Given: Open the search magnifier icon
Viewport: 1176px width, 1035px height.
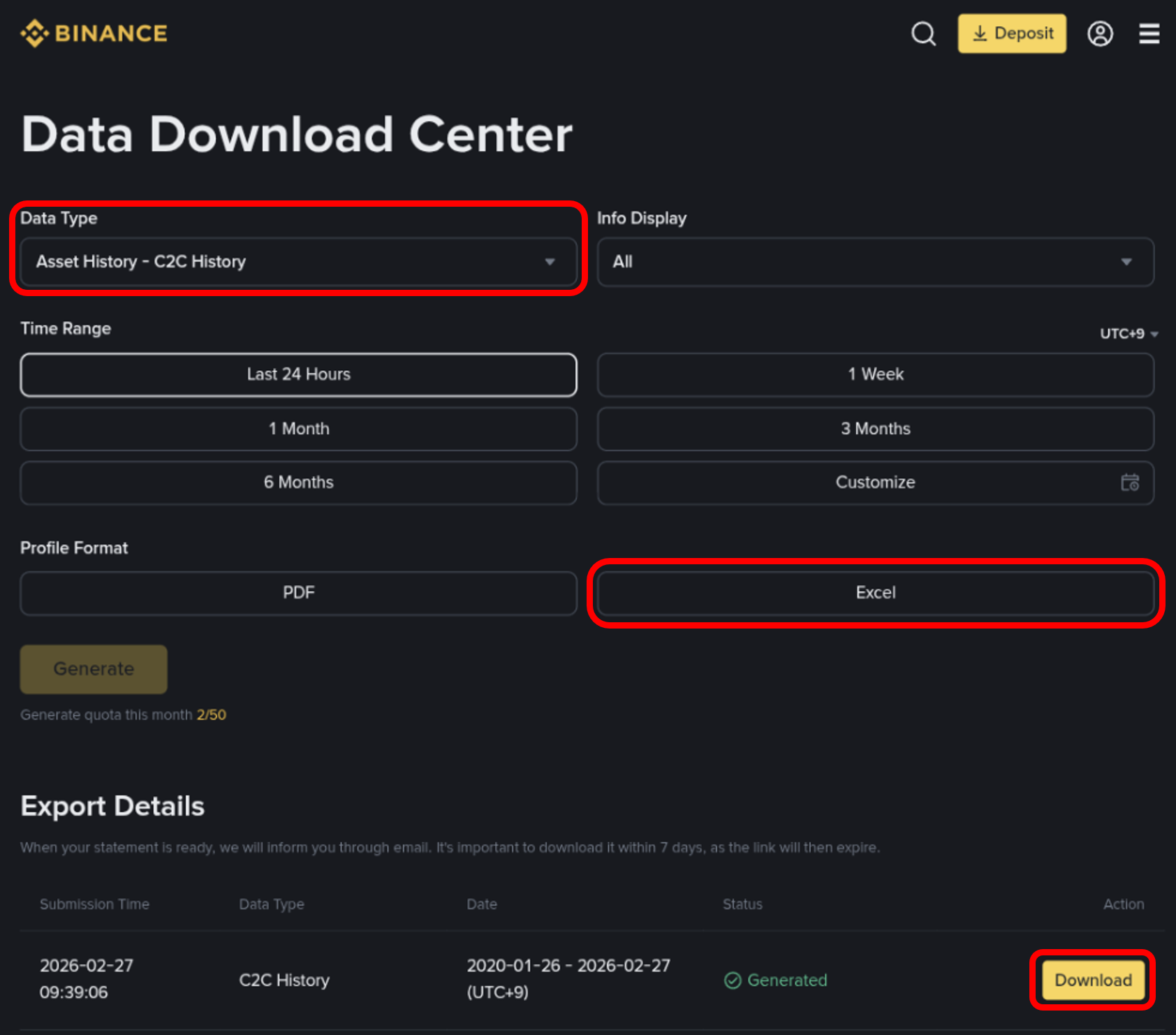Looking at the screenshot, I should (x=923, y=34).
